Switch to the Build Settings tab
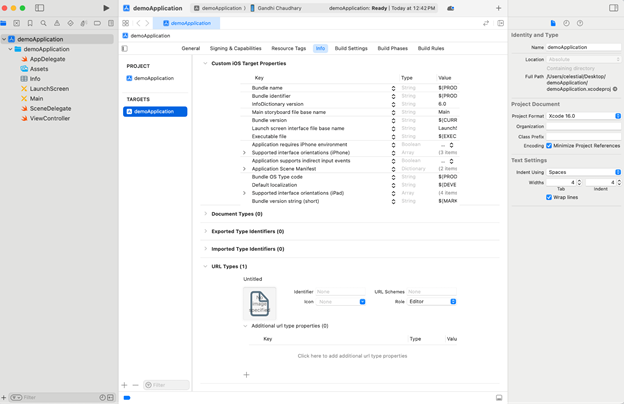This screenshot has height=404, width=624. pyautogui.click(x=351, y=49)
